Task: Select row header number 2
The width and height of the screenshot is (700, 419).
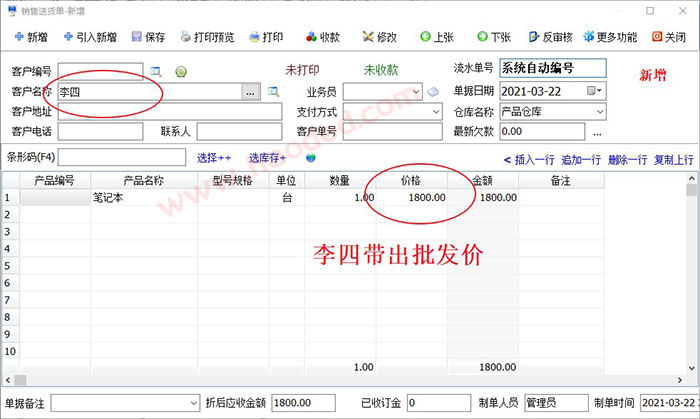Action: click(x=10, y=215)
